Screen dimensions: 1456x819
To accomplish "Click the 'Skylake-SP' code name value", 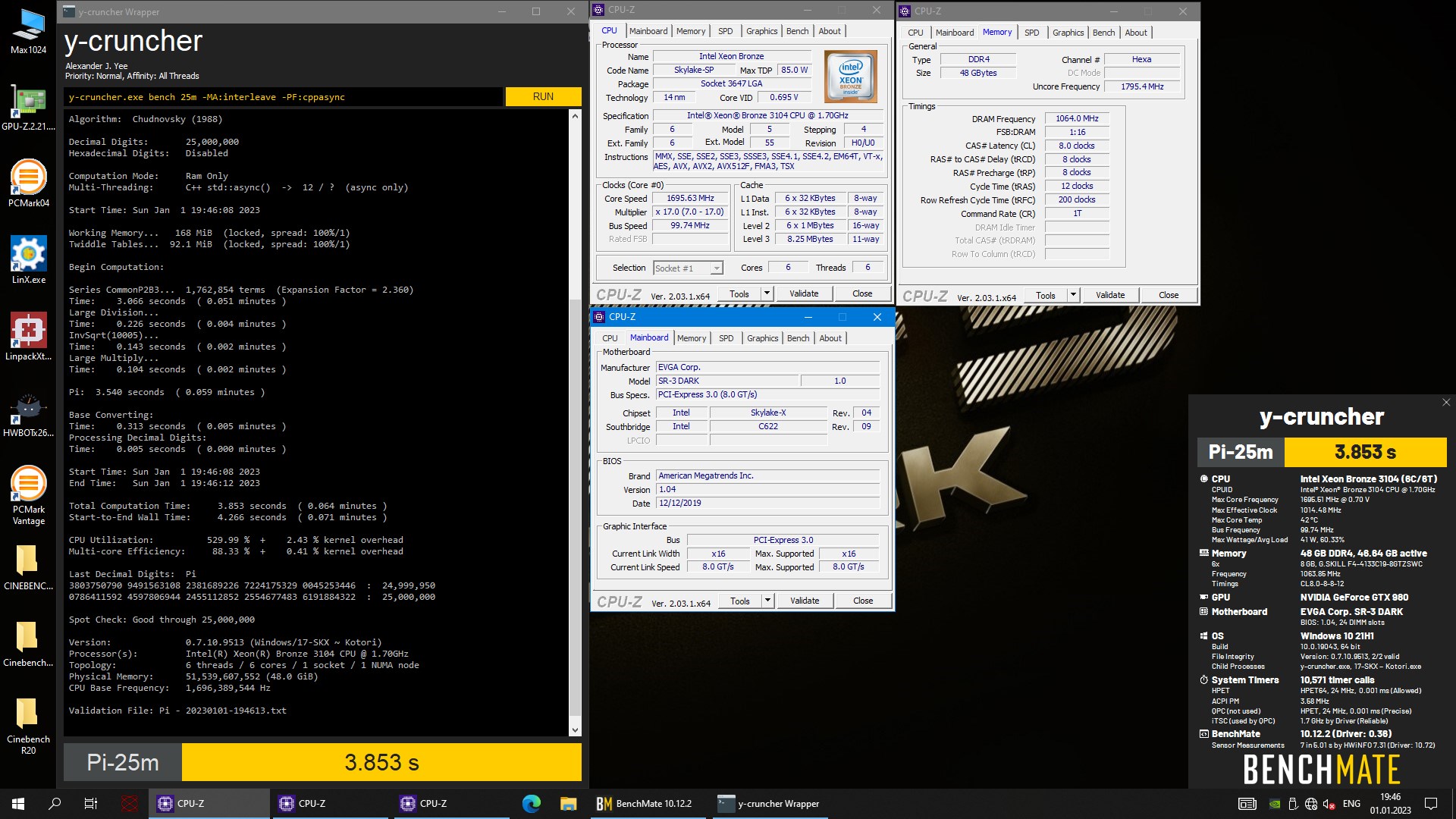I will click(x=694, y=70).
